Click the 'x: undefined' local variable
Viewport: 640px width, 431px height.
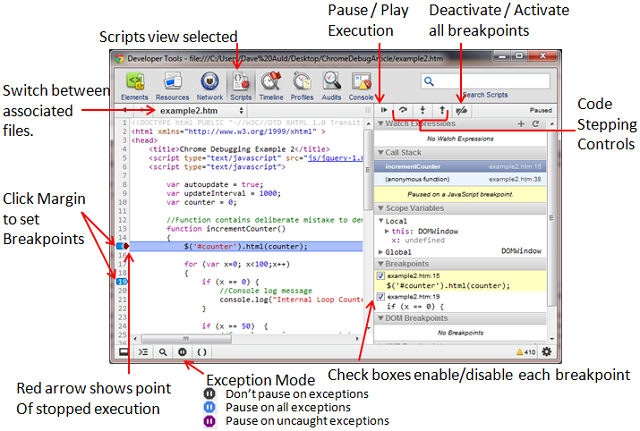tap(418, 240)
